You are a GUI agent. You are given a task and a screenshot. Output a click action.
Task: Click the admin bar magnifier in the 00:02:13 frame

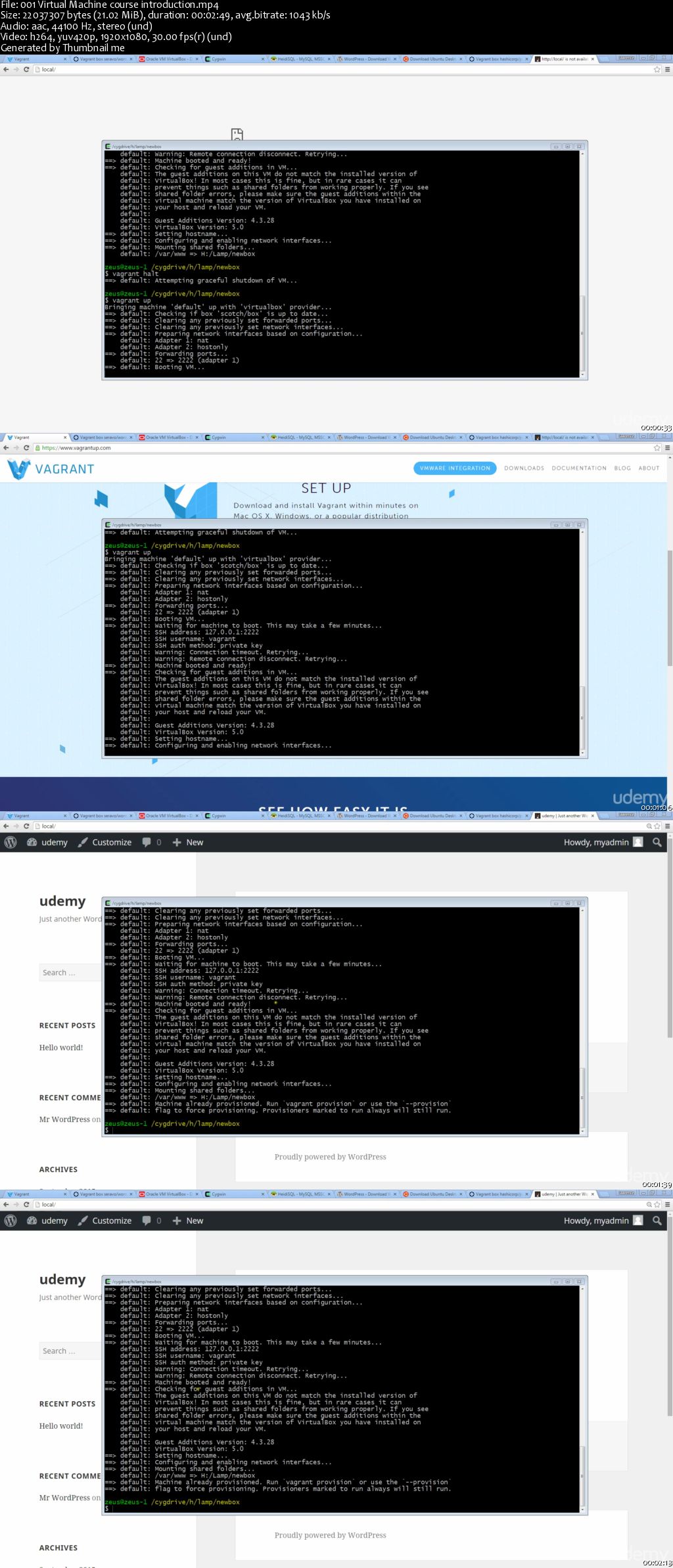[657, 1221]
